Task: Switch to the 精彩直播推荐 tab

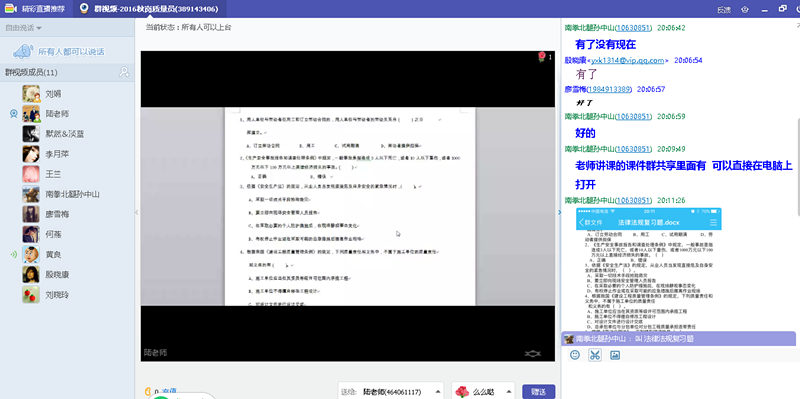Action: pos(36,9)
